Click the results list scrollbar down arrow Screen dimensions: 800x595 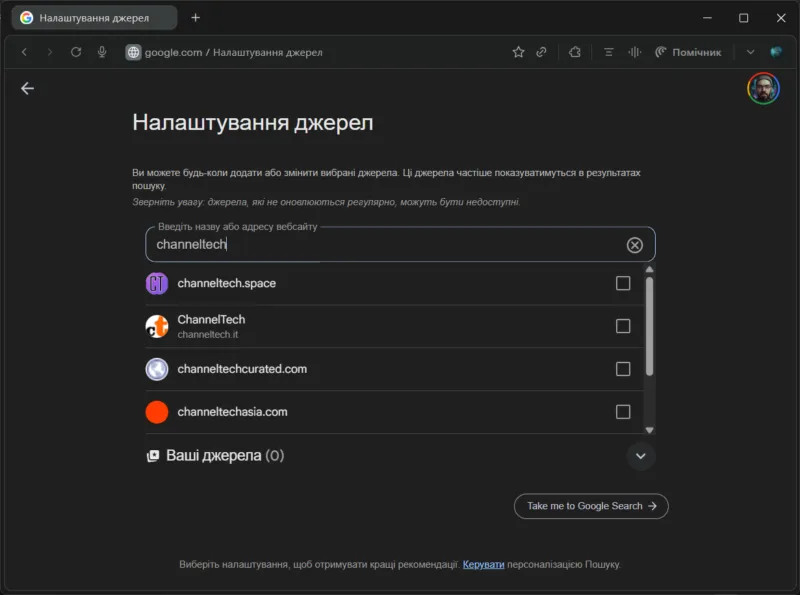(649, 430)
